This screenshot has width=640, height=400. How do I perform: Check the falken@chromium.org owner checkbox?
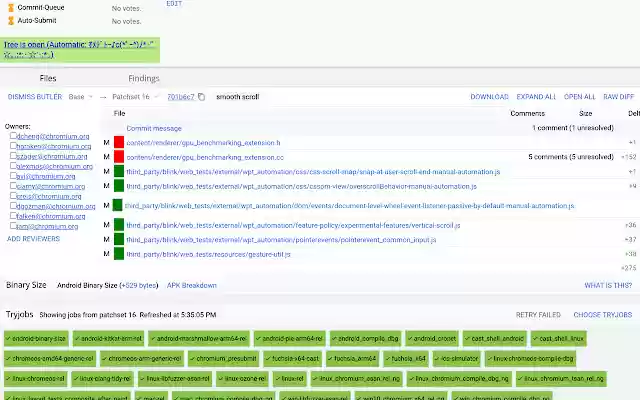coord(13,216)
